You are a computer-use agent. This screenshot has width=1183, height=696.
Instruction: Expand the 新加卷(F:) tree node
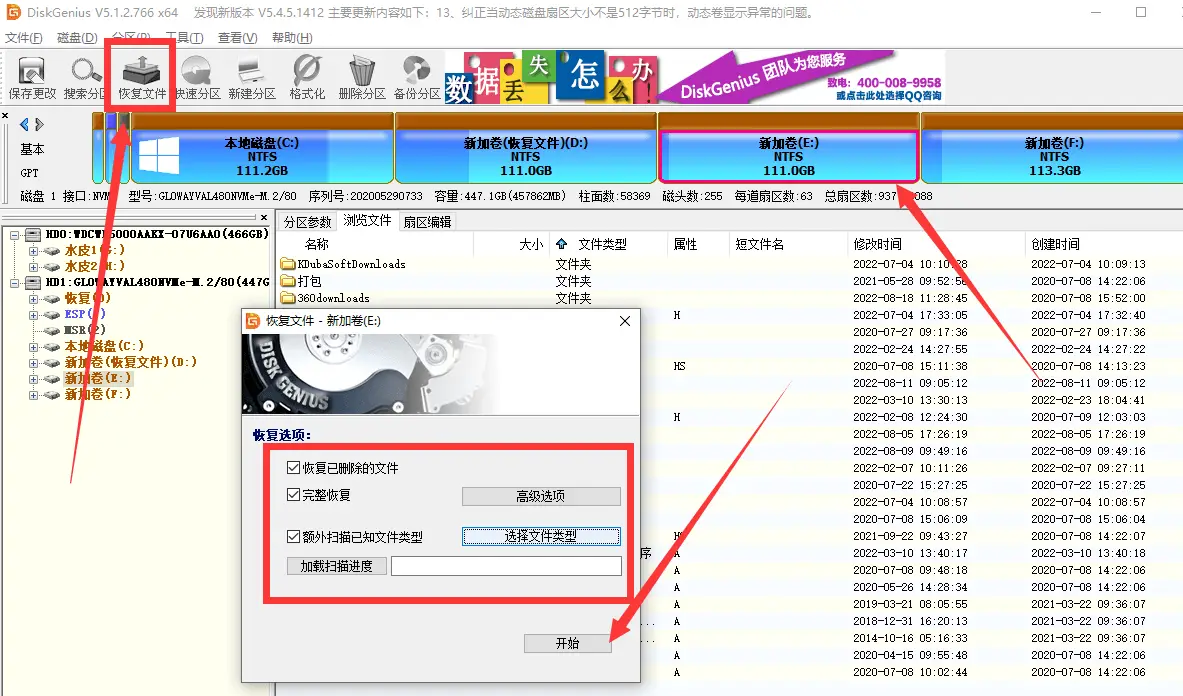click(33, 395)
